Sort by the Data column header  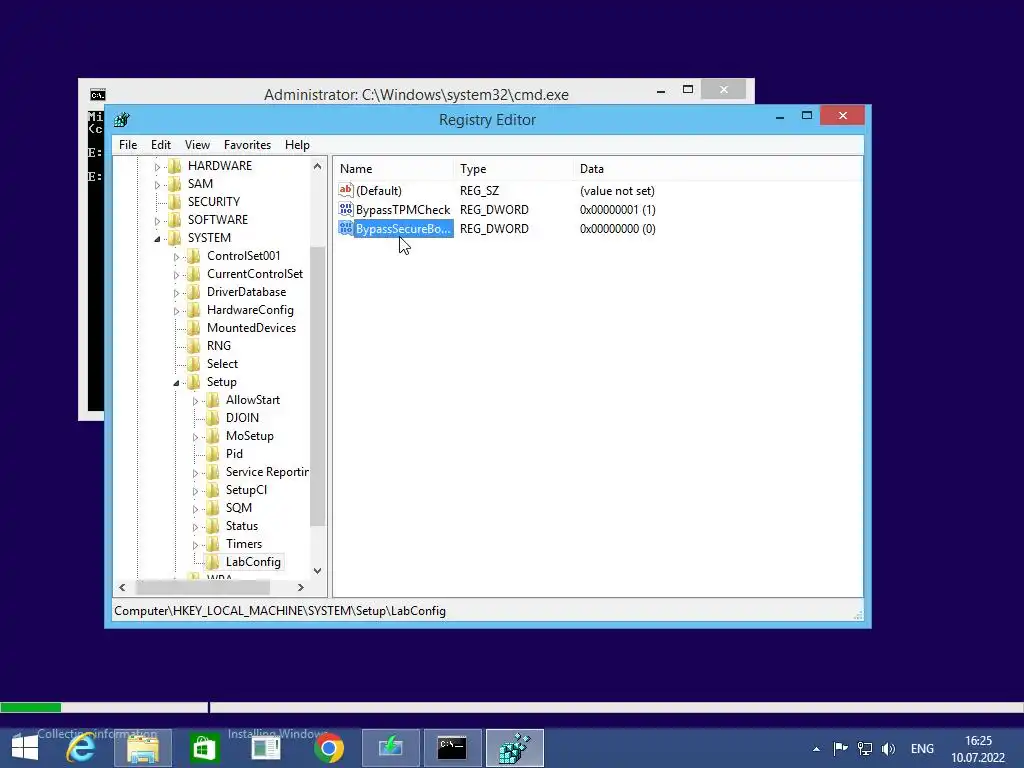click(717, 168)
